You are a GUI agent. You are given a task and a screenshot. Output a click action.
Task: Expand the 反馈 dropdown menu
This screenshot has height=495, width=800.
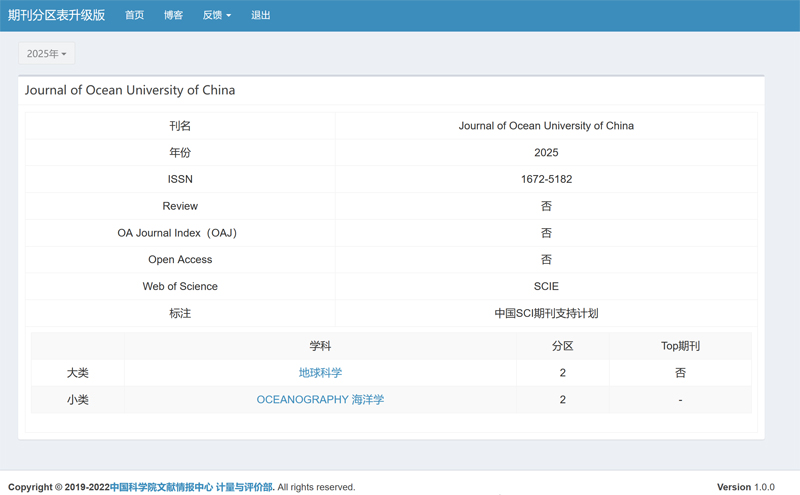[x=216, y=15]
